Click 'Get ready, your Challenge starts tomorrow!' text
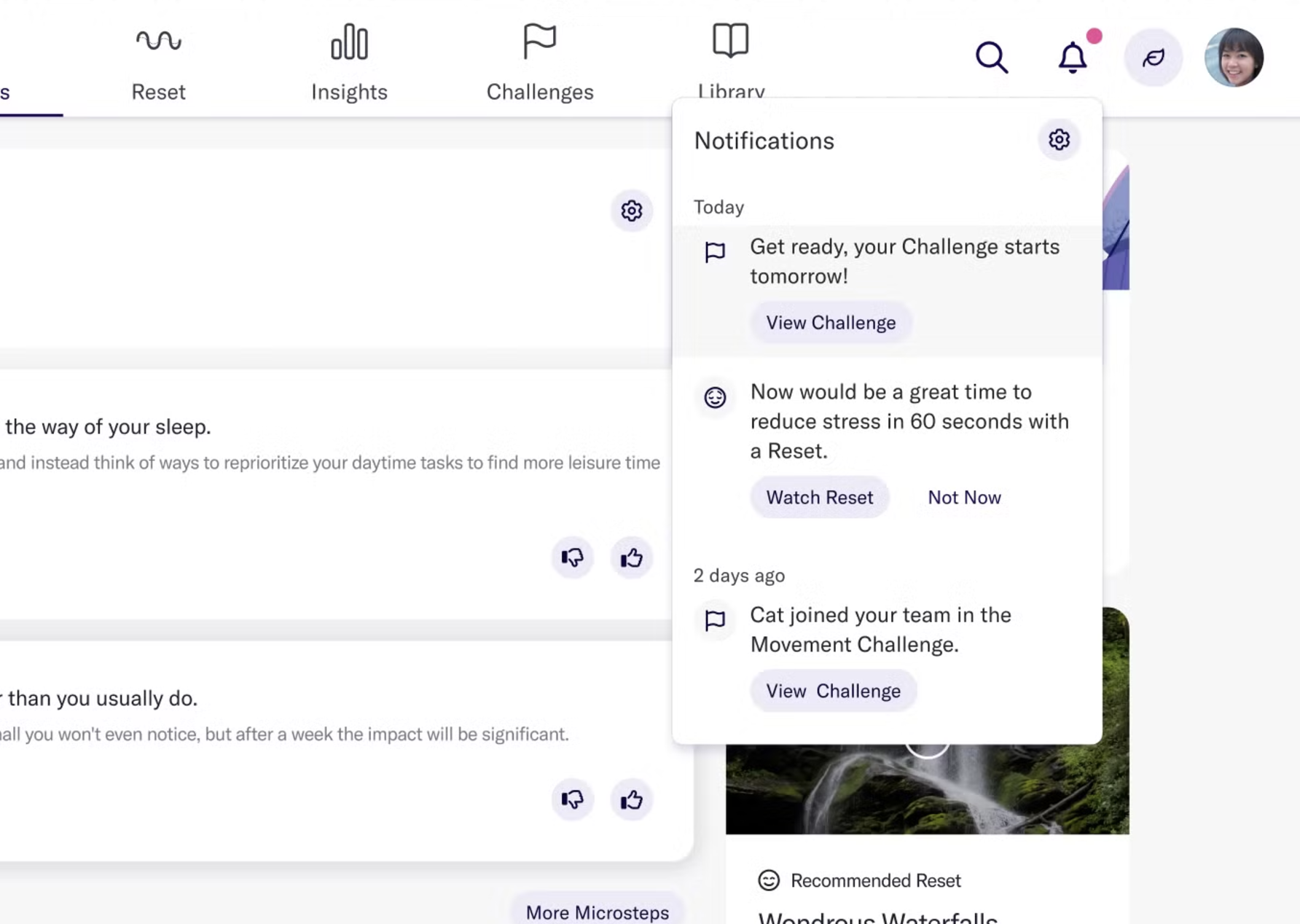The image size is (1300, 924). click(904, 261)
